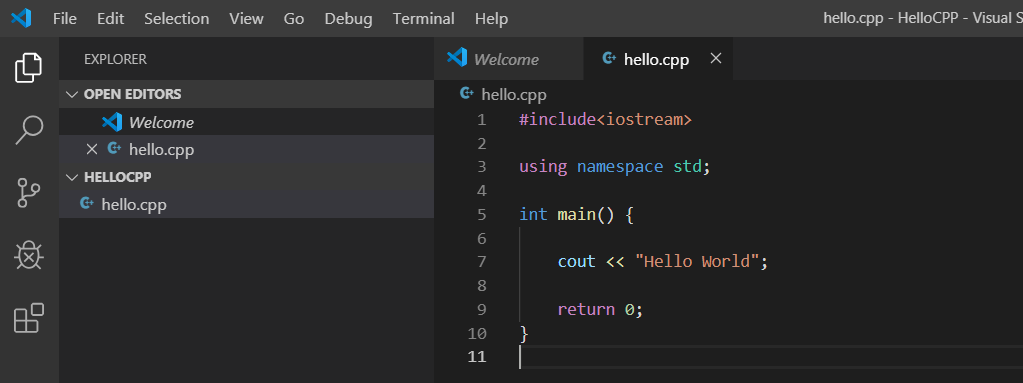Image resolution: width=1023 pixels, height=383 pixels.
Task: Open the Terminal menu
Action: (x=423, y=19)
